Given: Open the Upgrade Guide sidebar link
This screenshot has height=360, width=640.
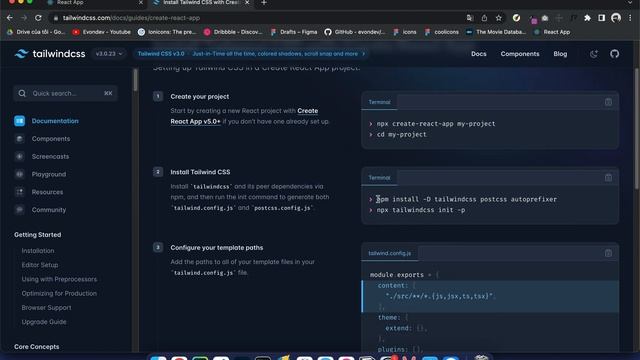Looking at the screenshot, I should 44,322.
